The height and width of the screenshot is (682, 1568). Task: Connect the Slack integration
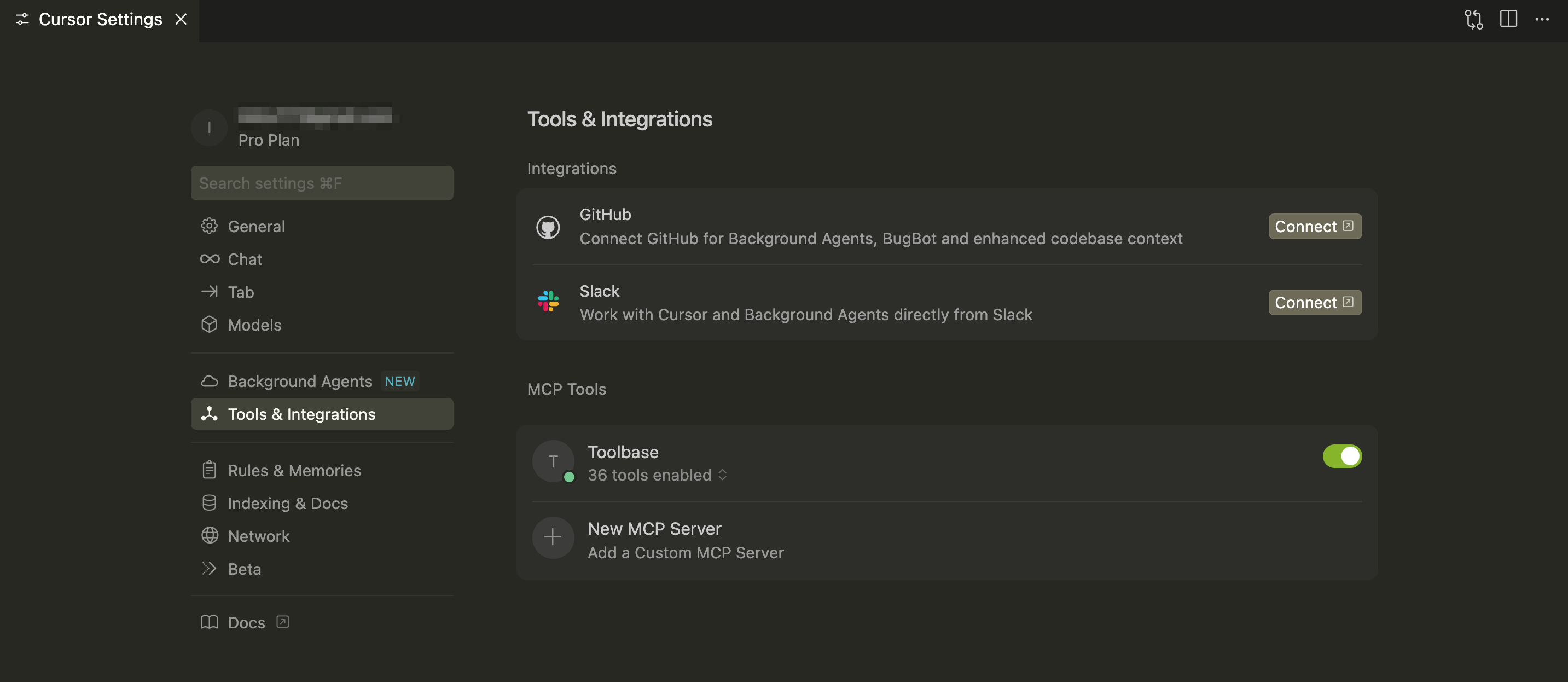pyautogui.click(x=1314, y=303)
